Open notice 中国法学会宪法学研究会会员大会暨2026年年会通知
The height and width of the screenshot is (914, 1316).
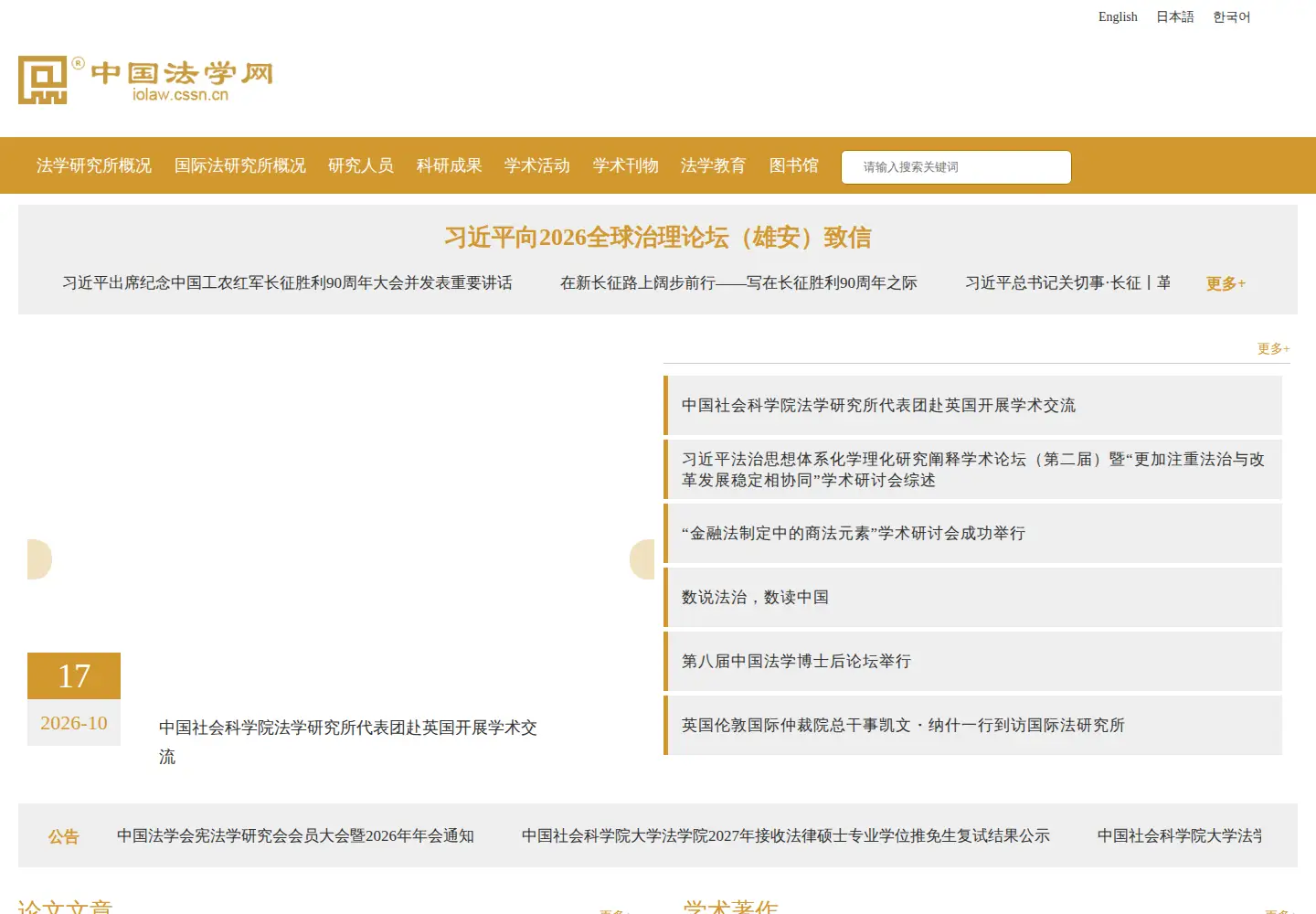295,835
